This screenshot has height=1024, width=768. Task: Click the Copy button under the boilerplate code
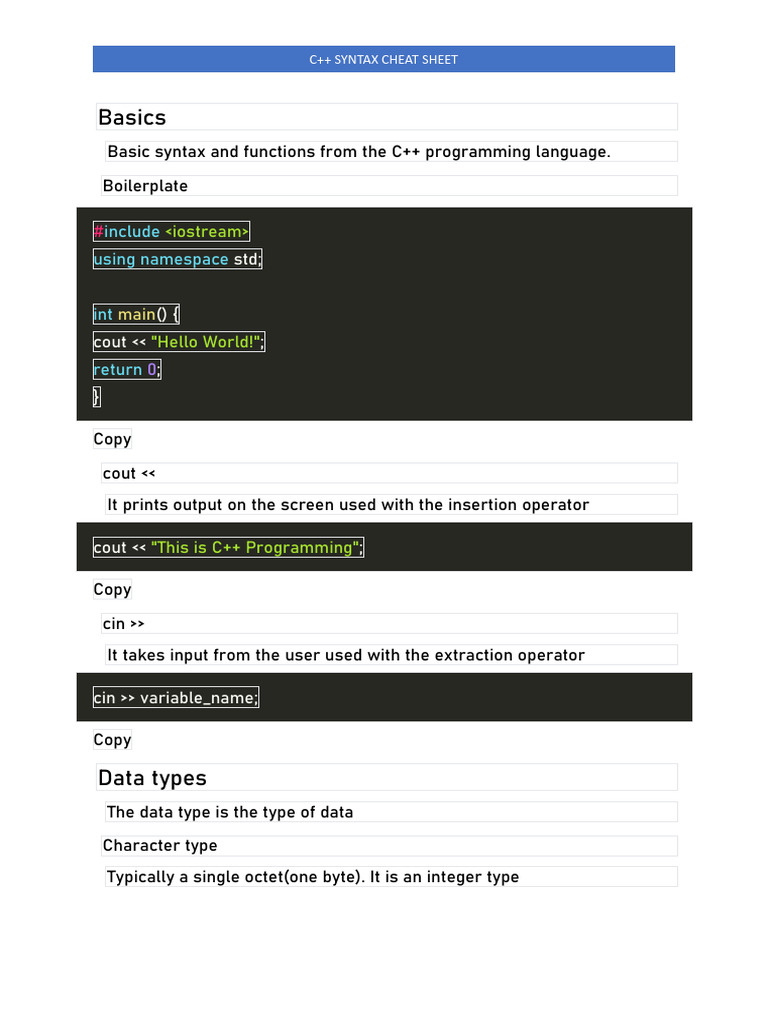pos(112,439)
